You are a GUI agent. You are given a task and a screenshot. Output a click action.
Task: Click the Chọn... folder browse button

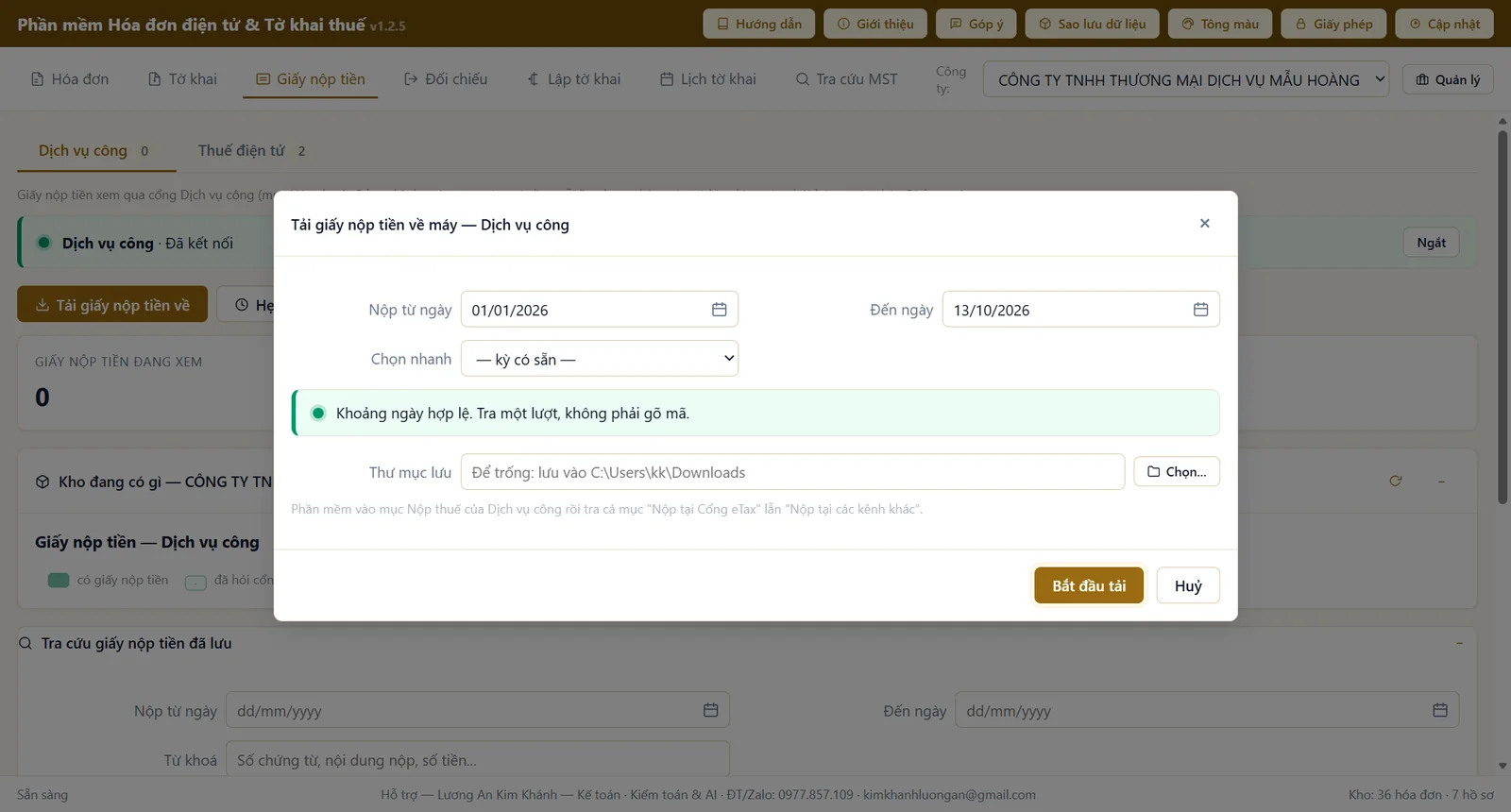(1177, 472)
